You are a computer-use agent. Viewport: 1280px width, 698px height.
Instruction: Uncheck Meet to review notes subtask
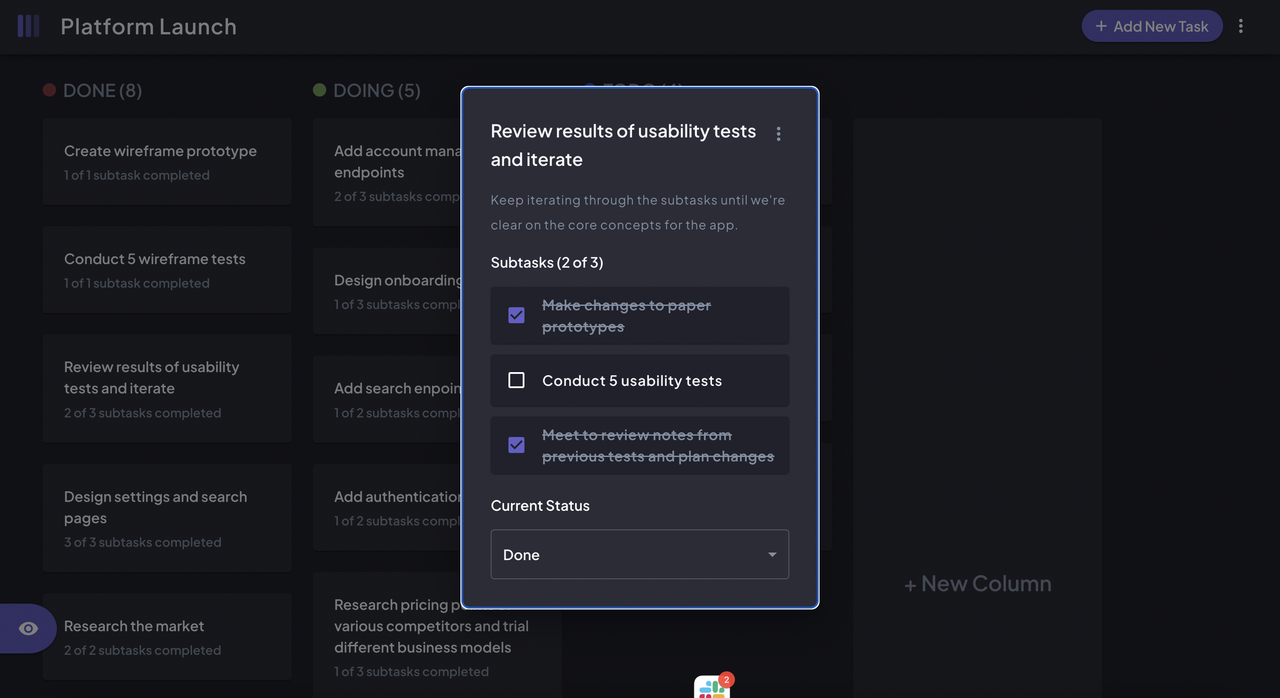(x=516, y=445)
